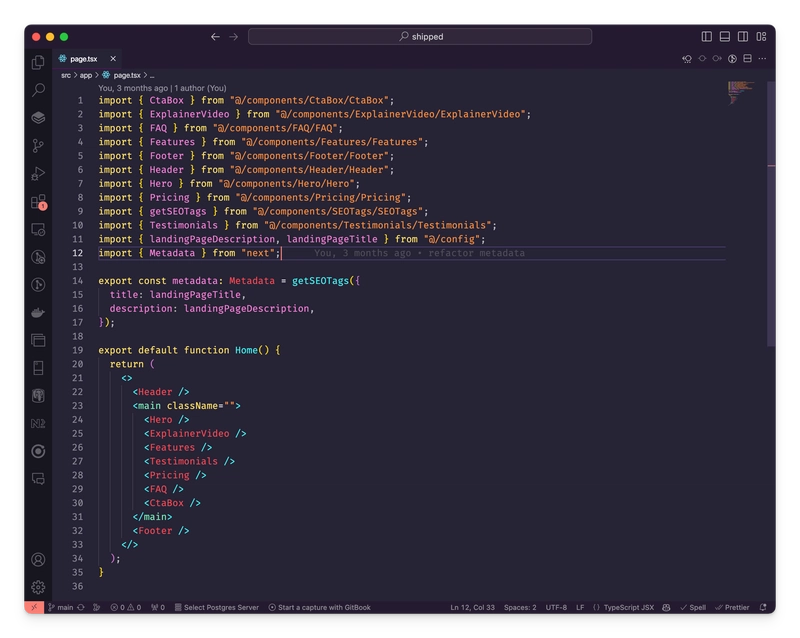Image resolution: width=800 pixels, height=638 pixels.
Task: Click the minimap code overview
Action: 740,93
